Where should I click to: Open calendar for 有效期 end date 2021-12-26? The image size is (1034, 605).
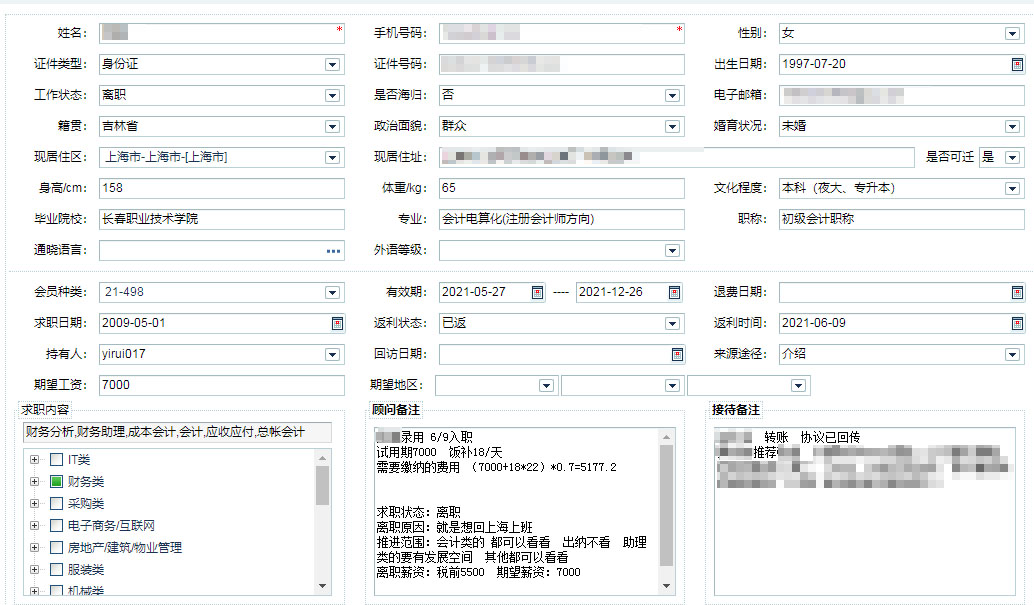[674, 292]
